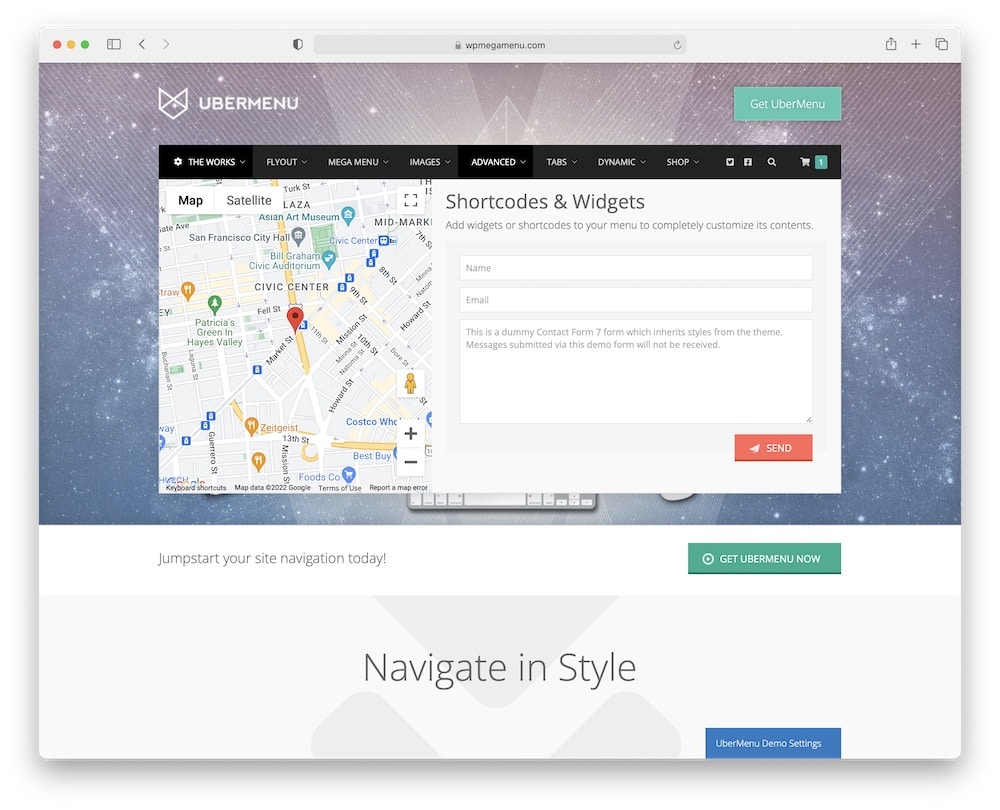
Task: Select the Street View pegman icon
Action: 411,383
